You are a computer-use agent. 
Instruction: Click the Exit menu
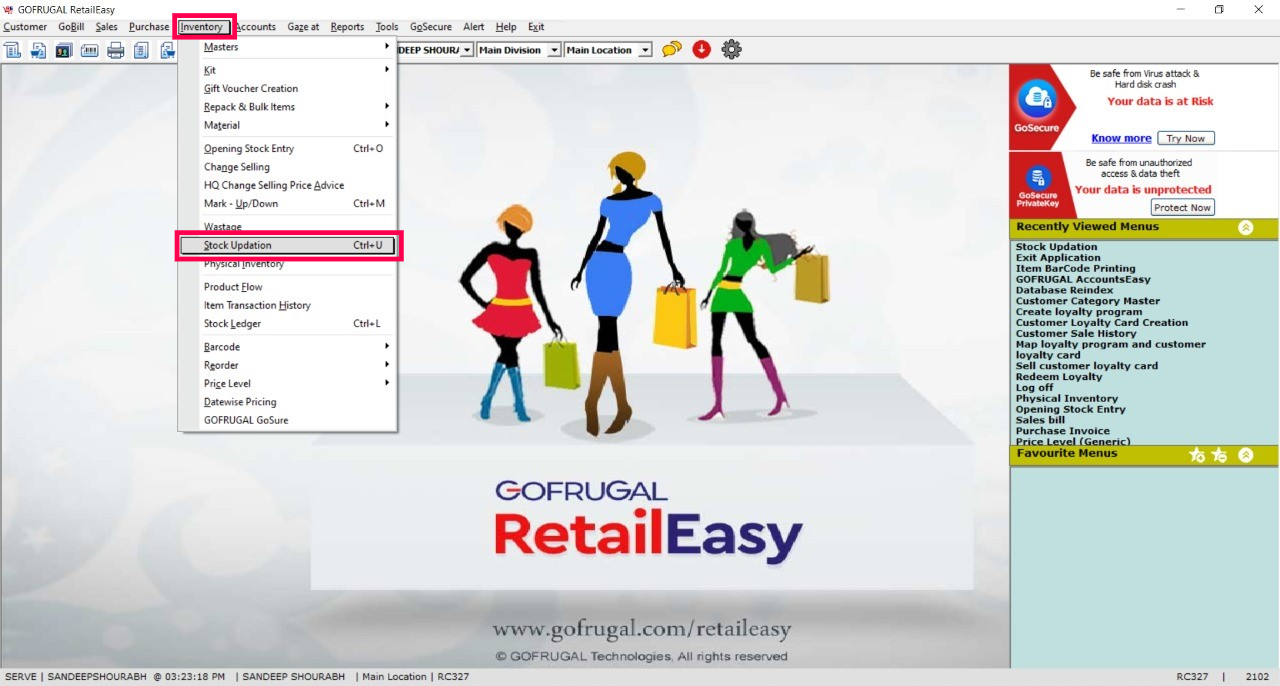[x=536, y=27]
